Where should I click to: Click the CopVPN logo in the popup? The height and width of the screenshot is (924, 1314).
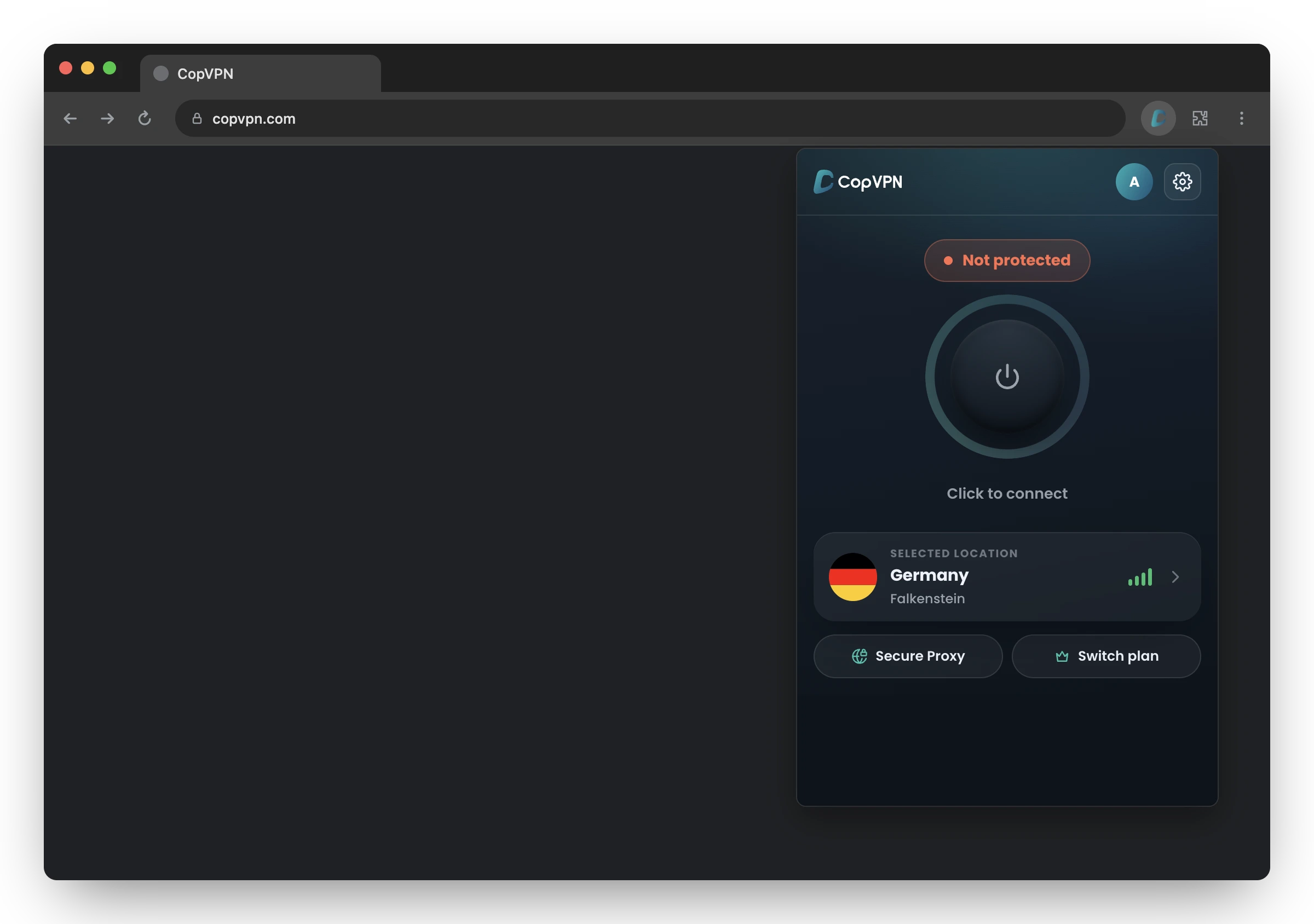pyautogui.click(x=858, y=182)
